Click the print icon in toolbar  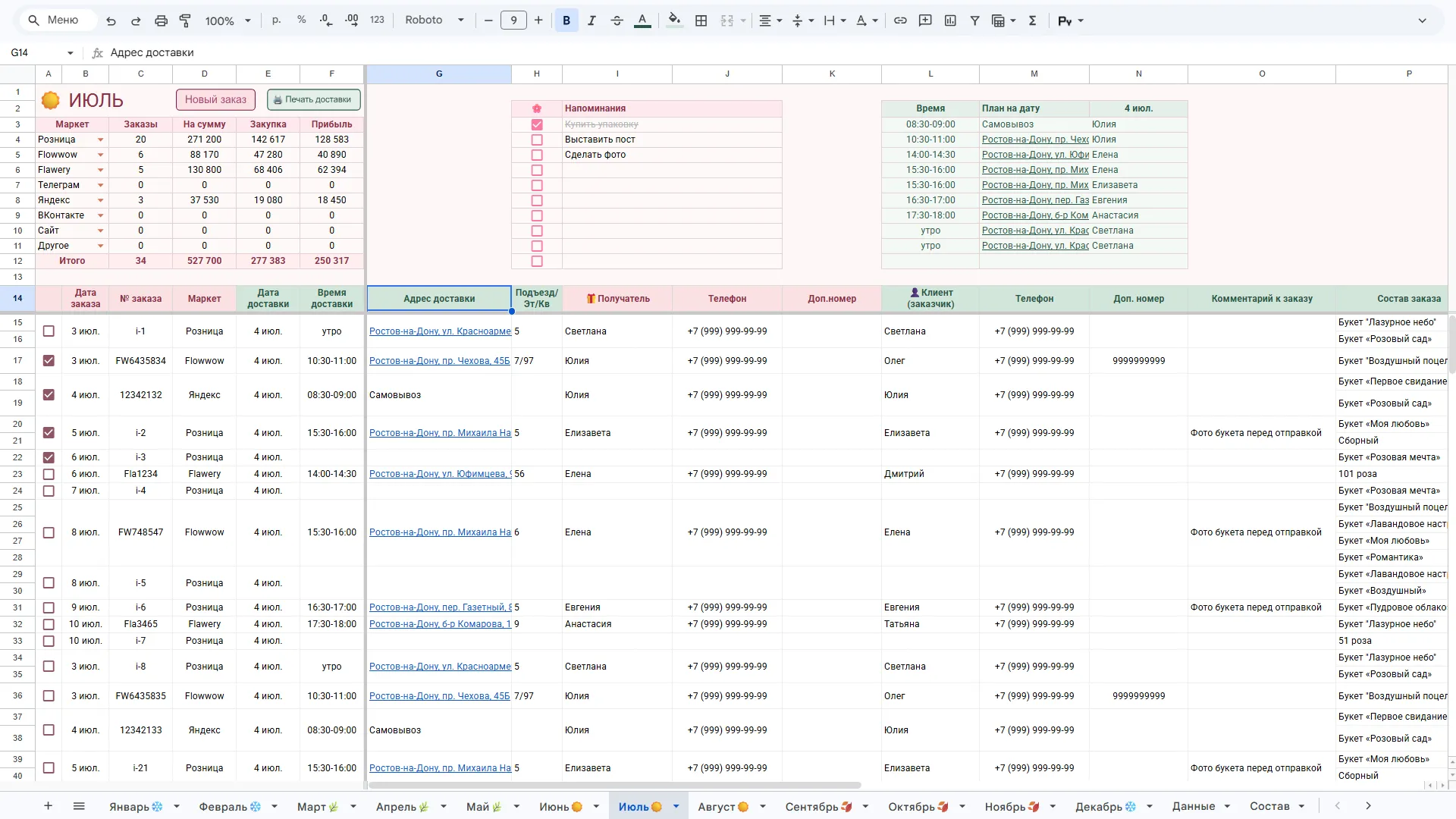(161, 20)
